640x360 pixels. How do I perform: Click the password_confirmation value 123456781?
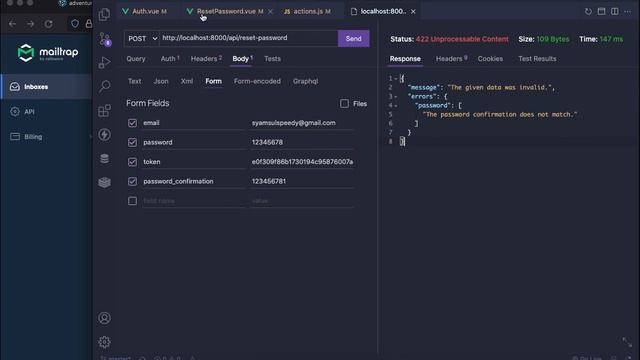pos(269,181)
